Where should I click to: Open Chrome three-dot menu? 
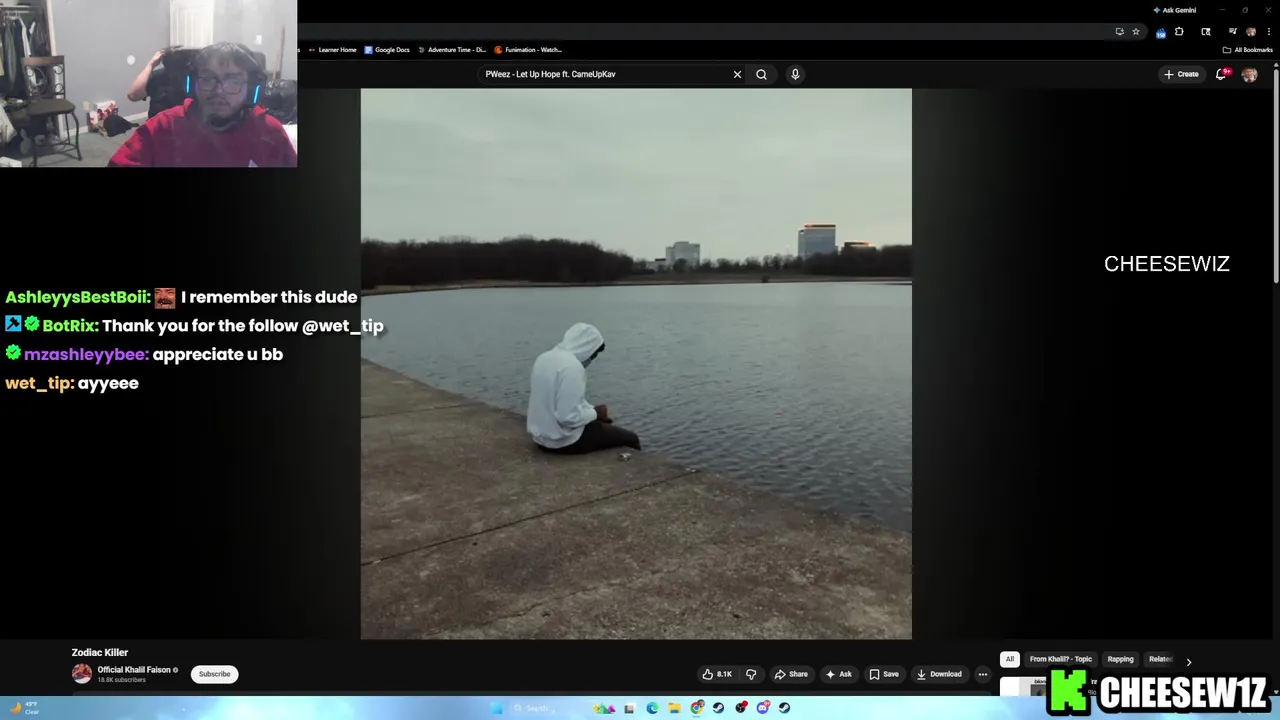[x=1269, y=32]
